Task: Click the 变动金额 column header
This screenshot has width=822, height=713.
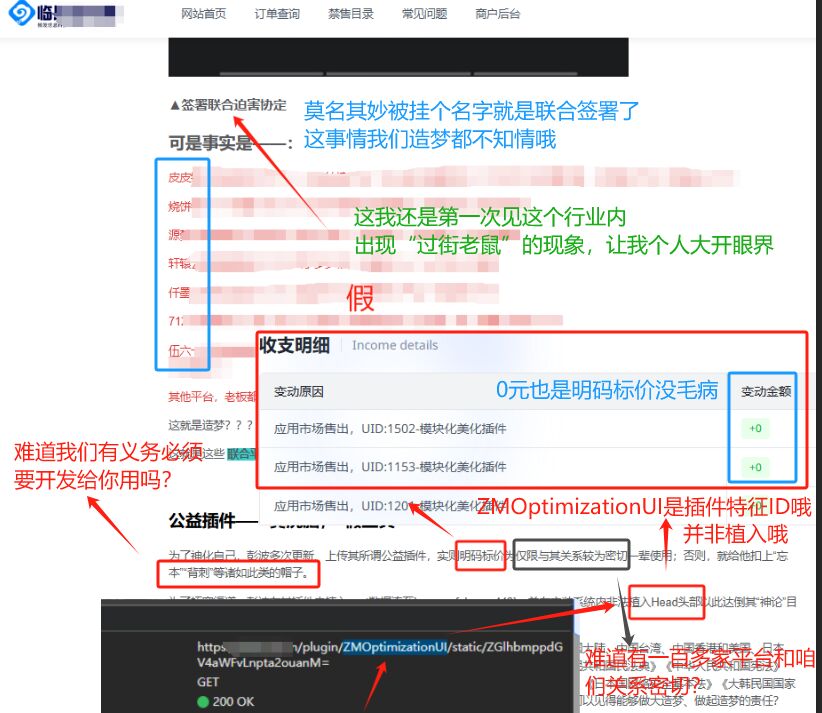Action: point(765,391)
